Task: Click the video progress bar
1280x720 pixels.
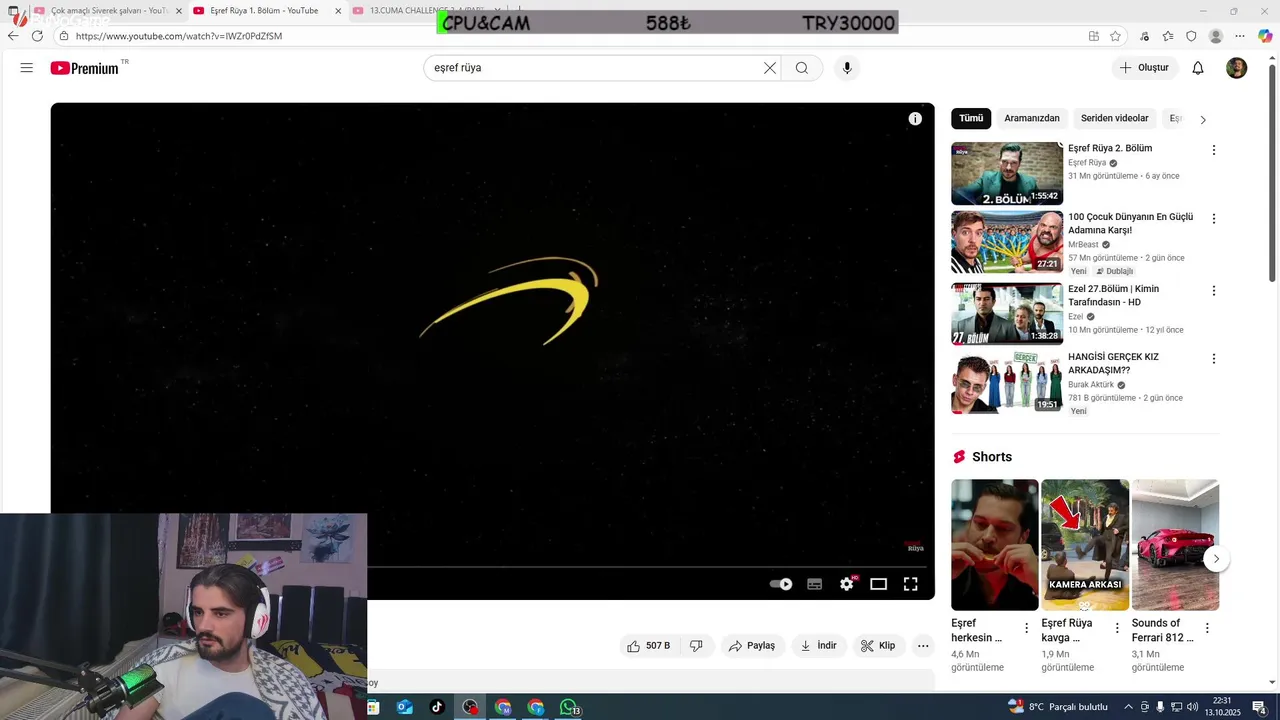Action: [647, 567]
